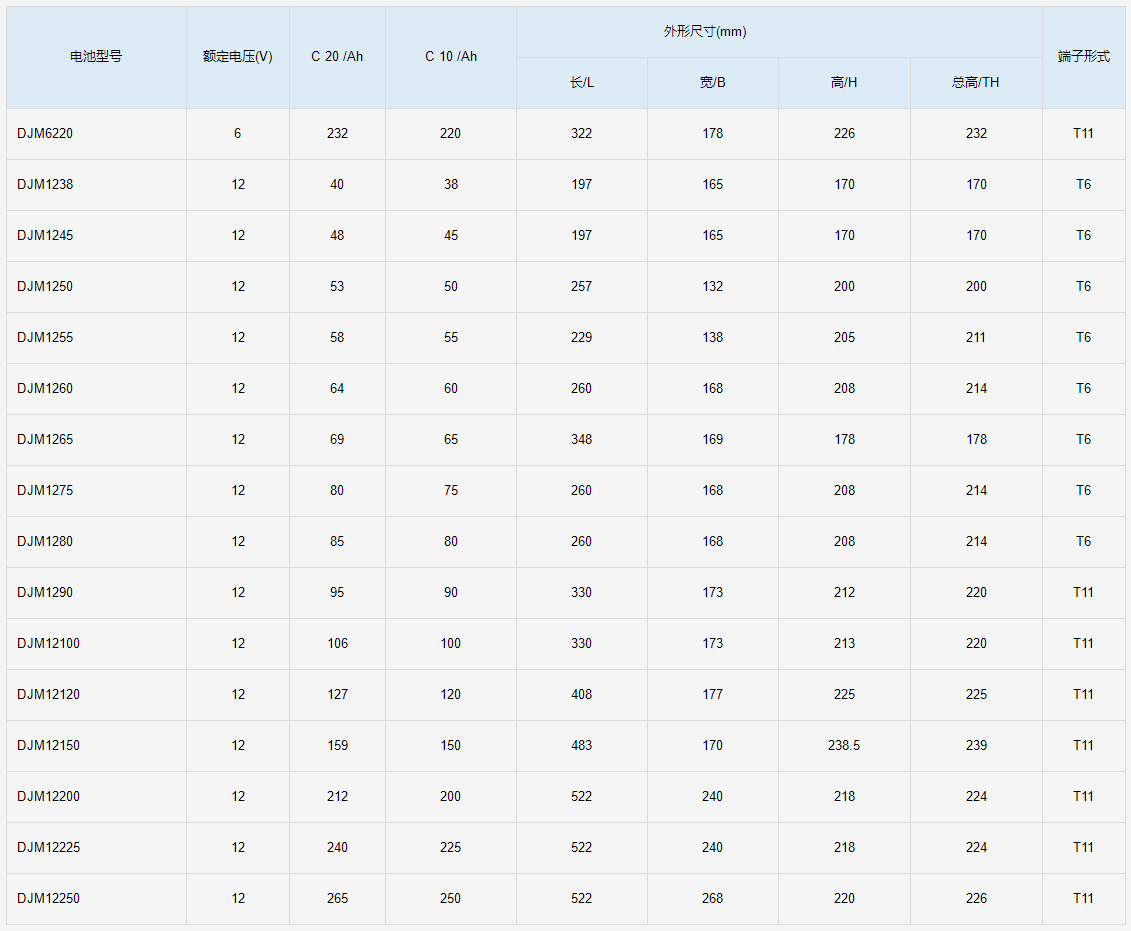The height and width of the screenshot is (931, 1131).
Task: Select the DJM1280 model cell
Action: coord(96,542)
